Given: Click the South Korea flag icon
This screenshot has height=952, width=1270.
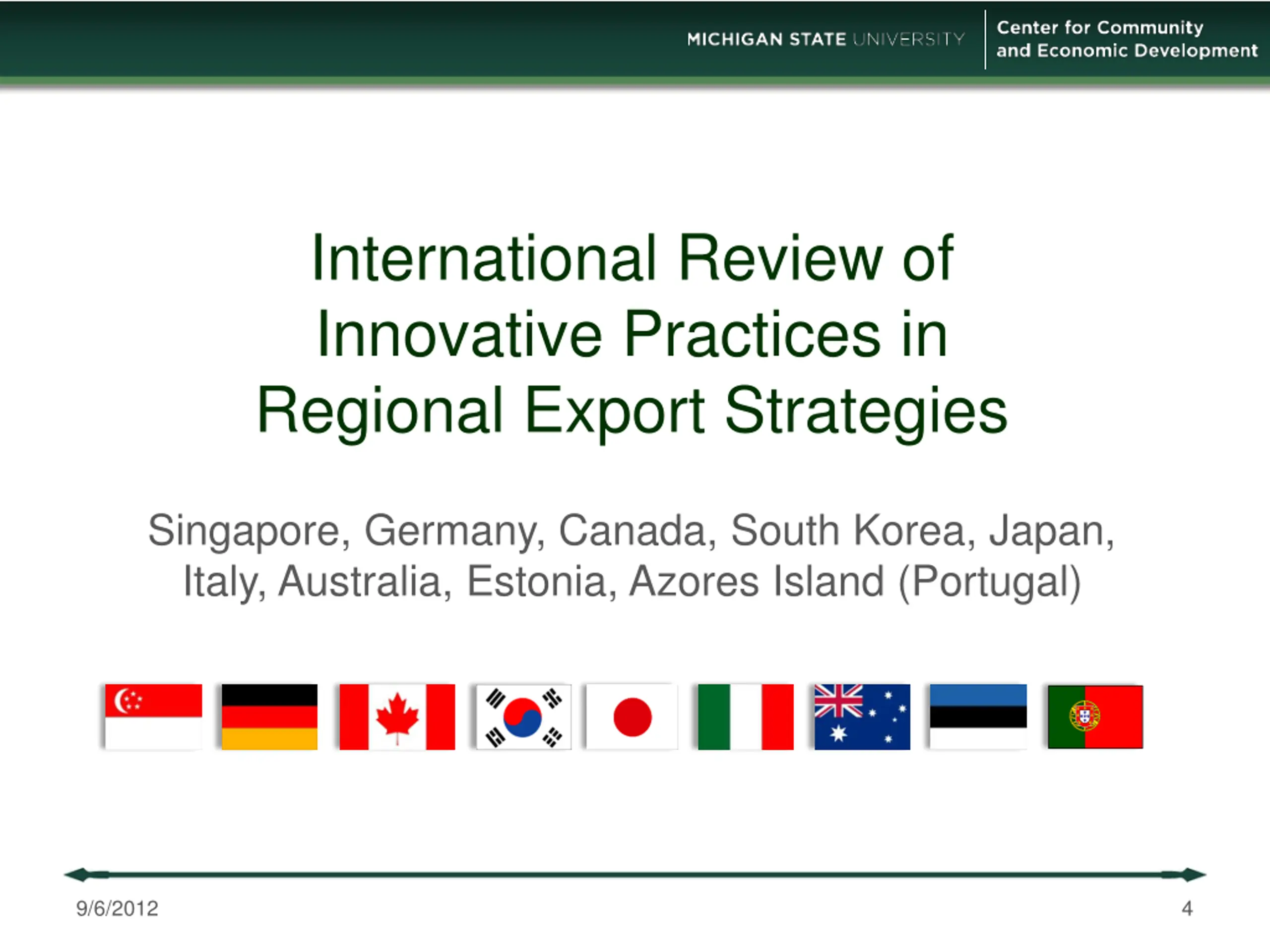Looking at the screenshot, I should coord(523,716).
